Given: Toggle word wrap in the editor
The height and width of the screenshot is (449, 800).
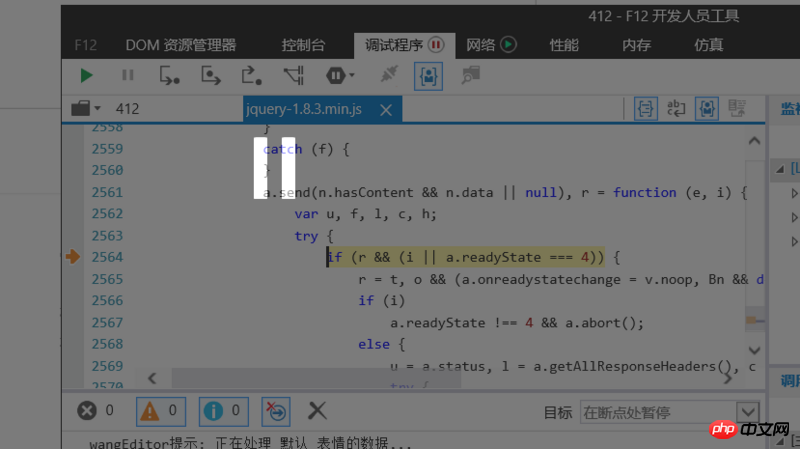Looking at the screenshot, I should tap(677, 108).
